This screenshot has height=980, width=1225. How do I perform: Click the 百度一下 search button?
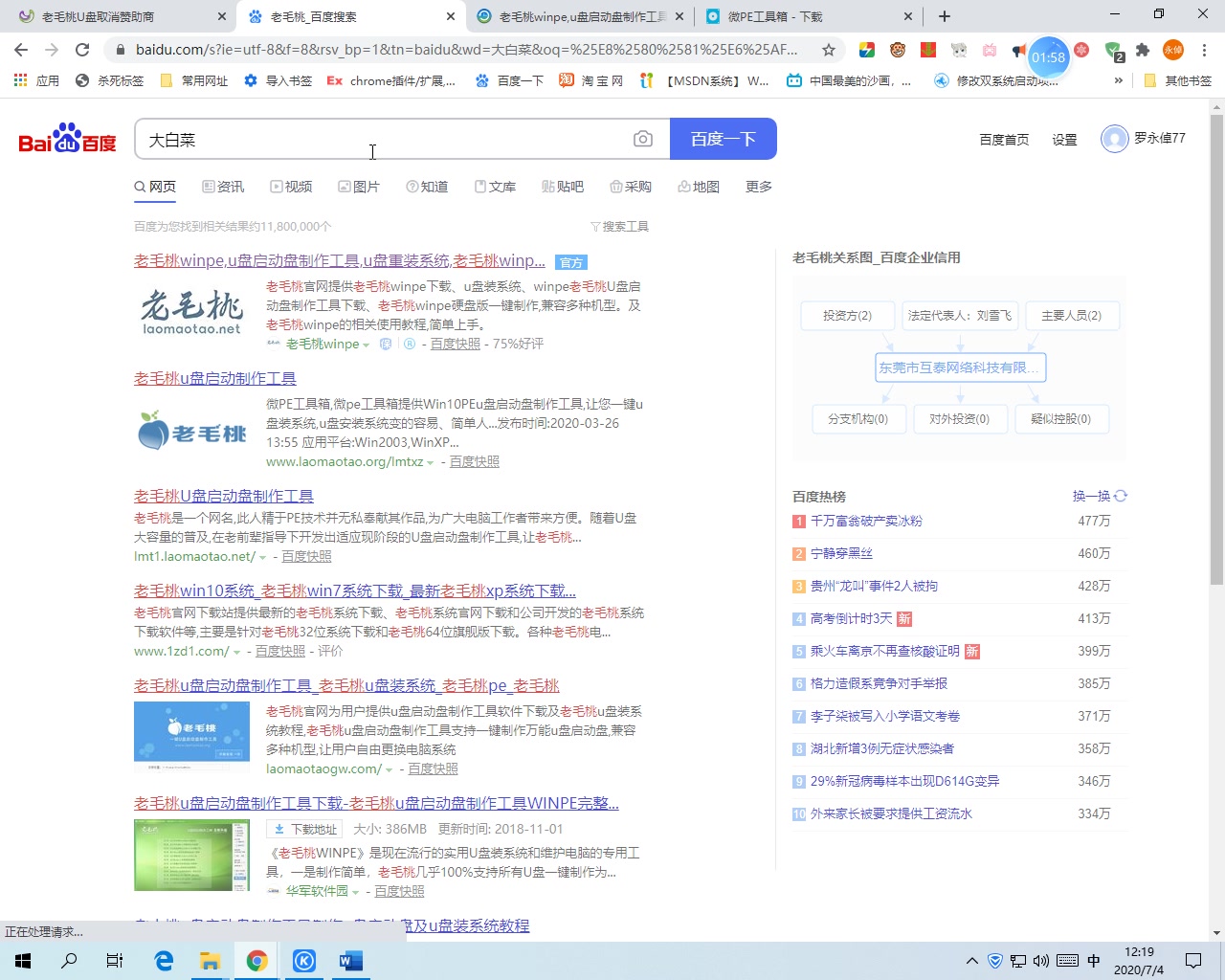(724, 139)
